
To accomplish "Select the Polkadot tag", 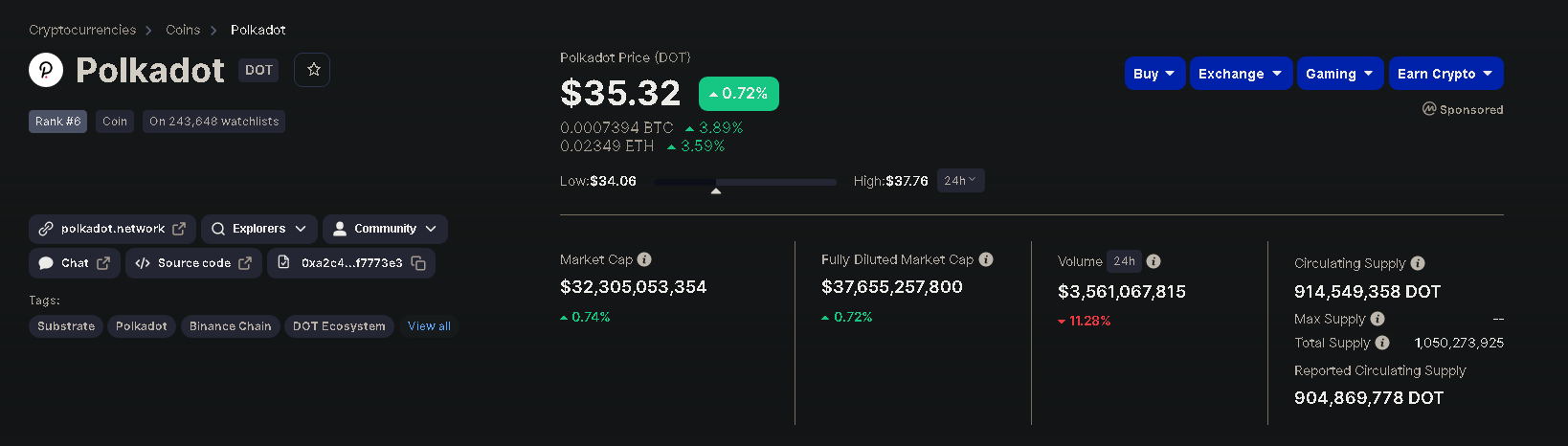I will pos(142,326).
